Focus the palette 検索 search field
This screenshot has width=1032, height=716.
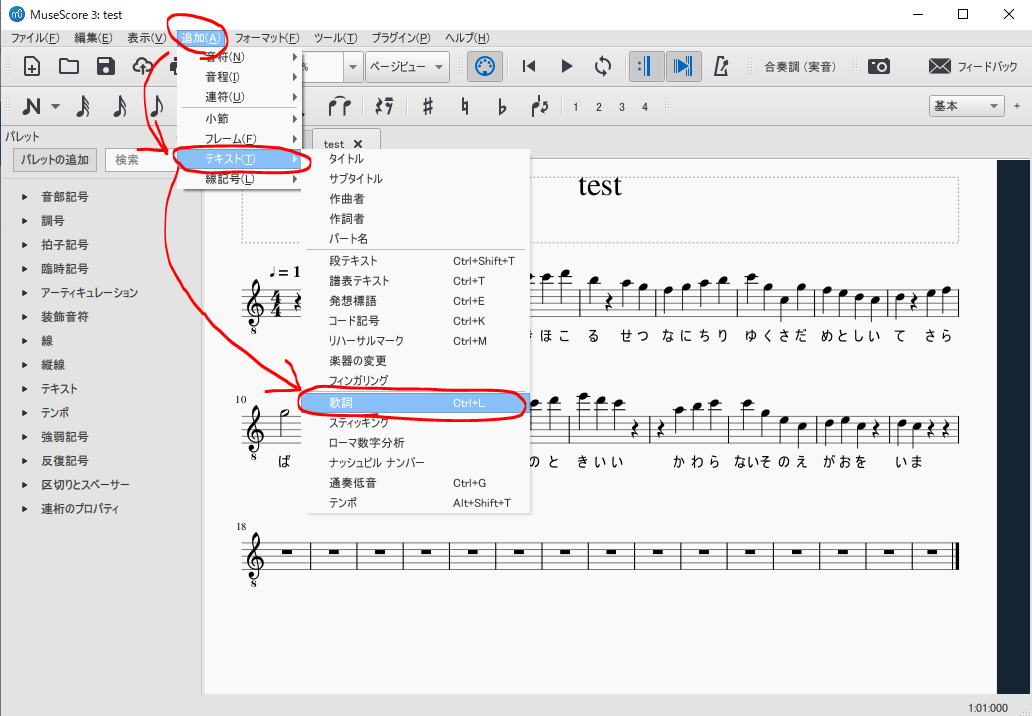point(140,159)
